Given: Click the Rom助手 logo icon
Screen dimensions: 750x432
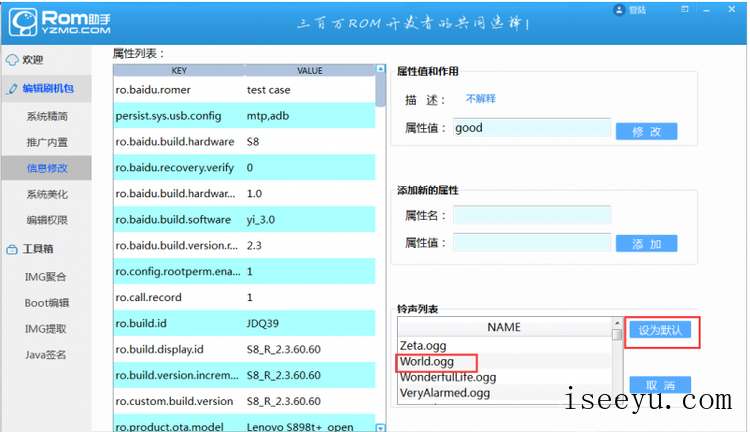Looking at the screenshot, I should click(x=23, y=22).
